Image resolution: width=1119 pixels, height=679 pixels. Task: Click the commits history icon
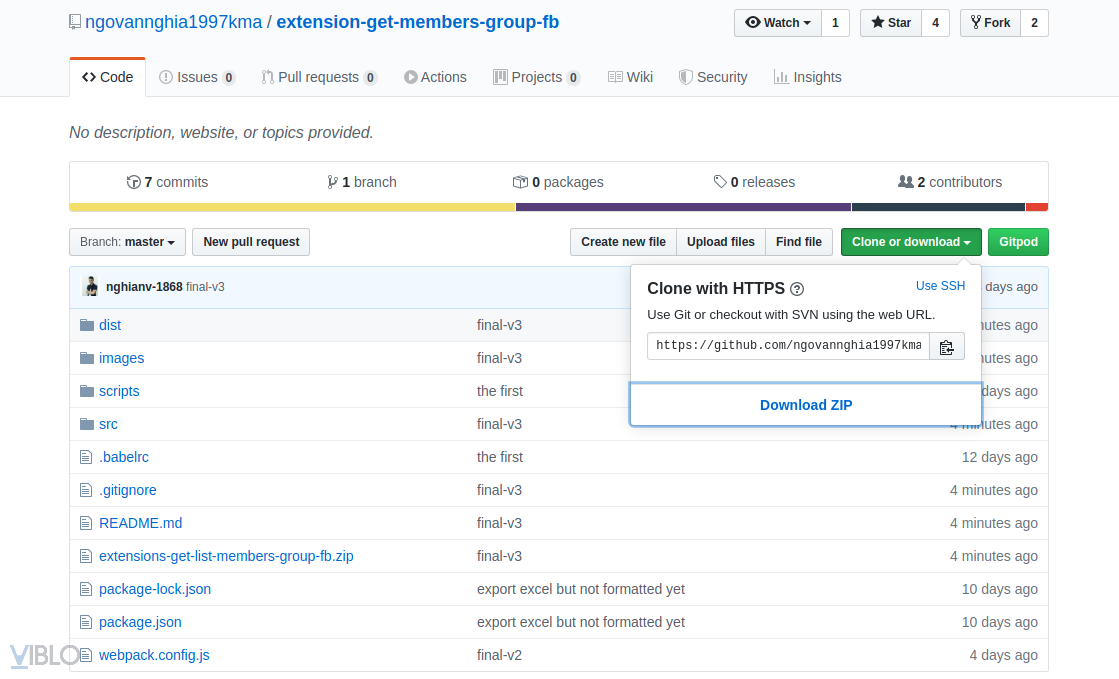[134, 182]
